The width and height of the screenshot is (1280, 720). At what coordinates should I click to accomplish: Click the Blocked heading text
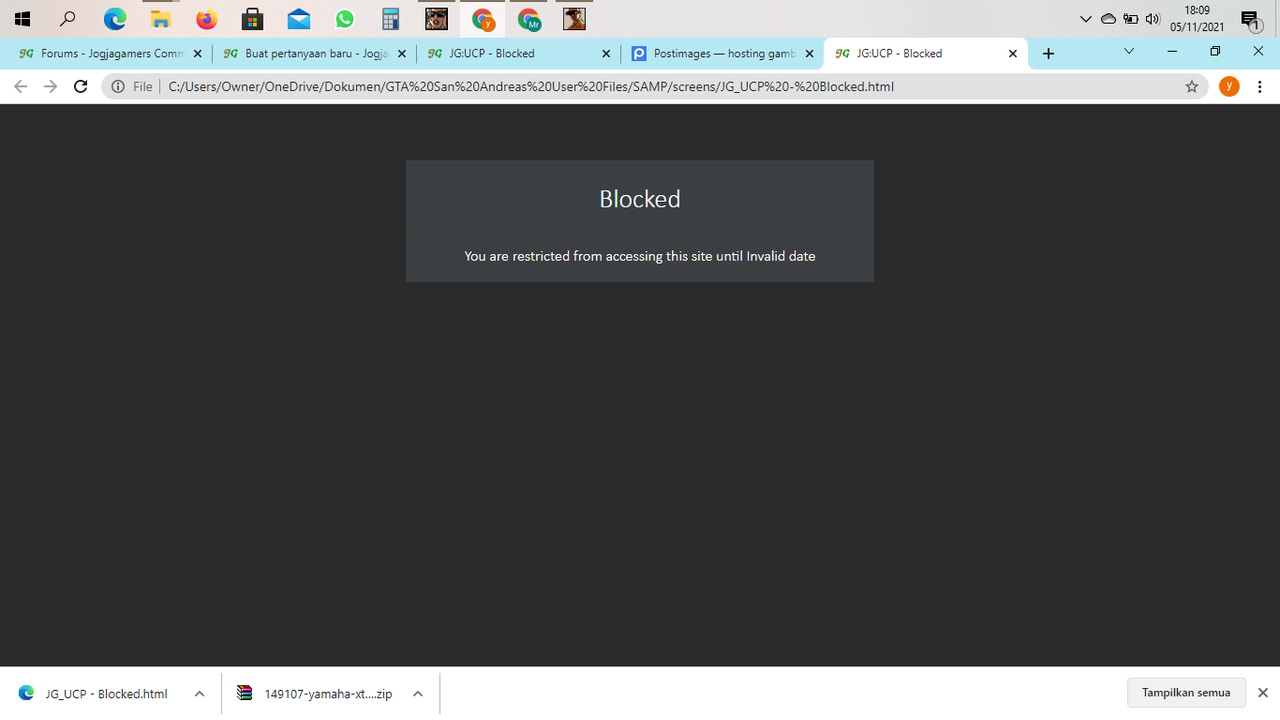[640, 199]
